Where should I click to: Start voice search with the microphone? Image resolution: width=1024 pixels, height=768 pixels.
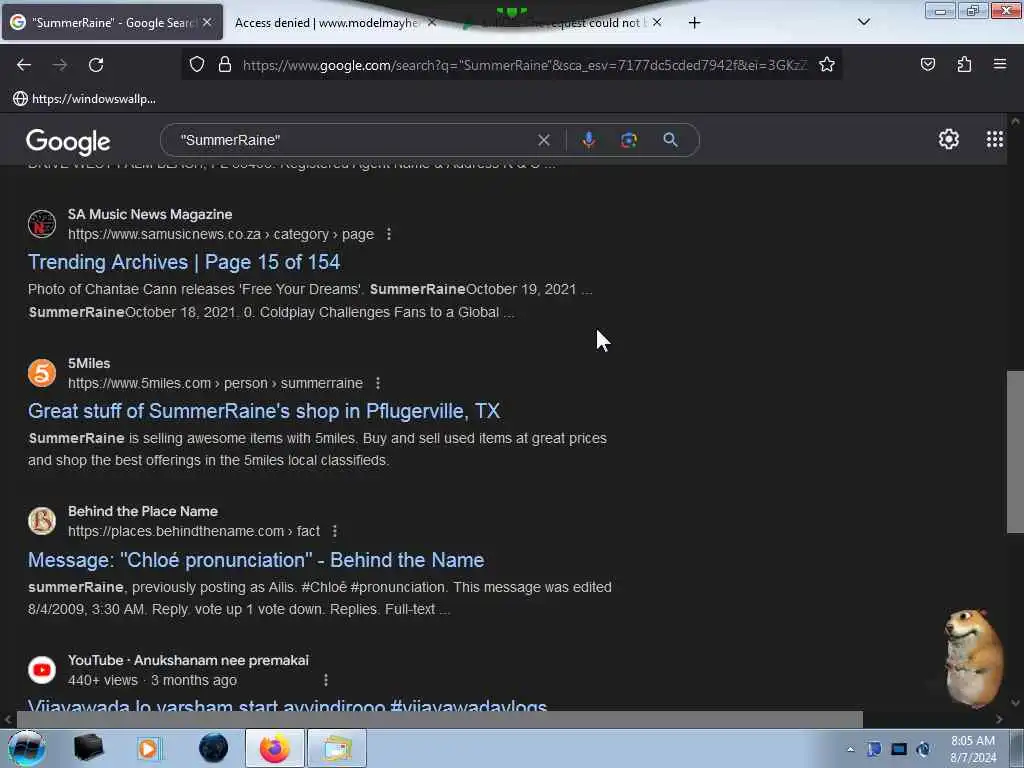point(588,140)
